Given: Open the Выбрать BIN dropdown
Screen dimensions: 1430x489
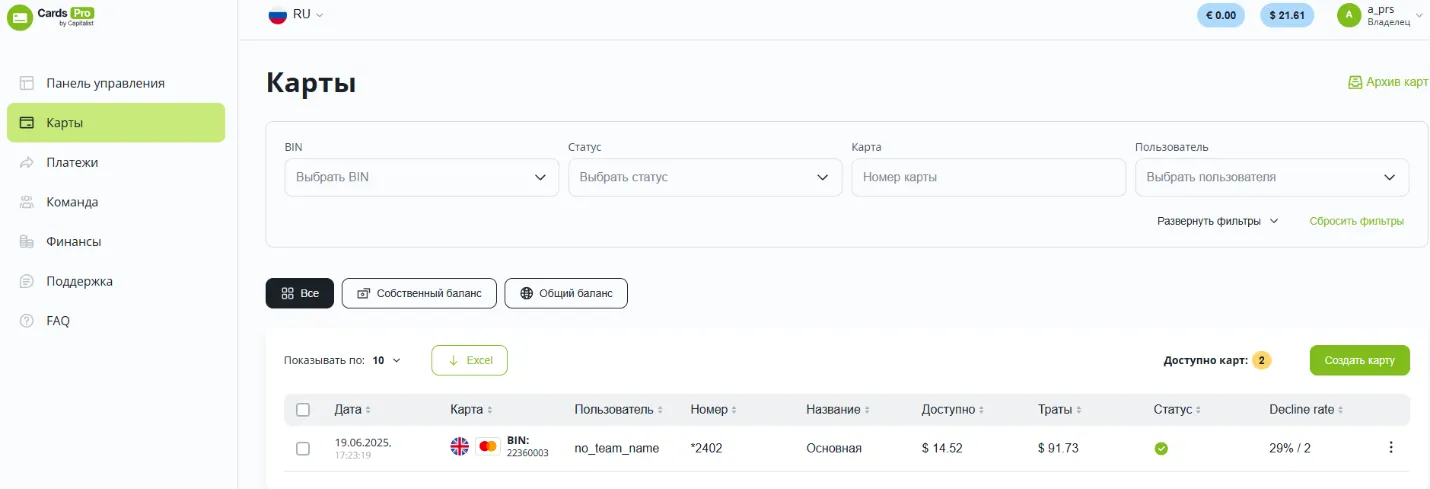Looking at the screenshot, I should click(x=422, y=177).
